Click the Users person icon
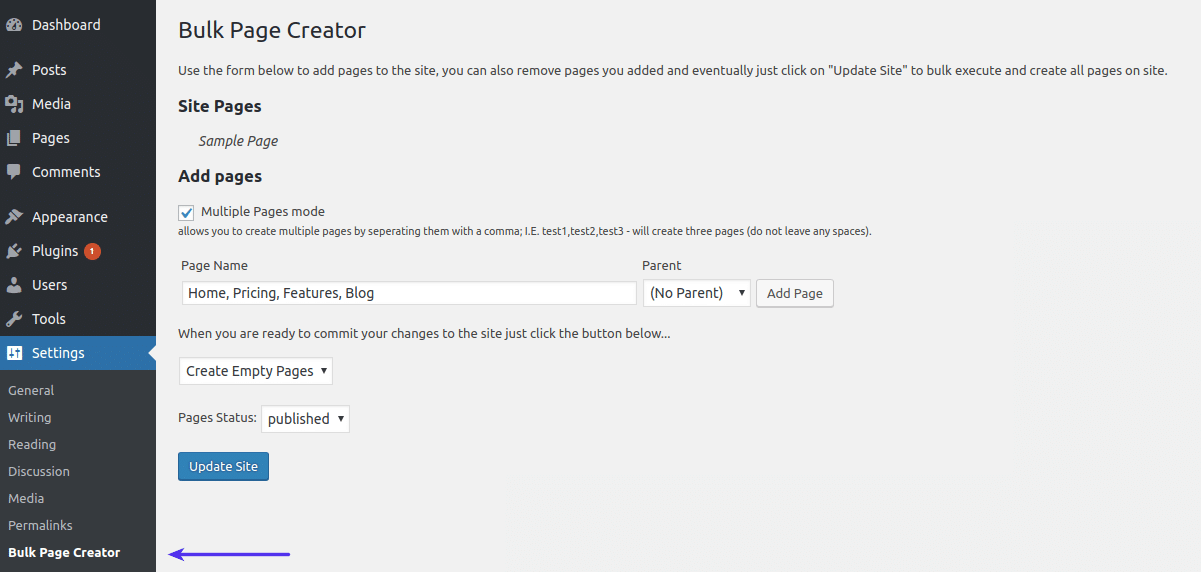 pos(14,285)
